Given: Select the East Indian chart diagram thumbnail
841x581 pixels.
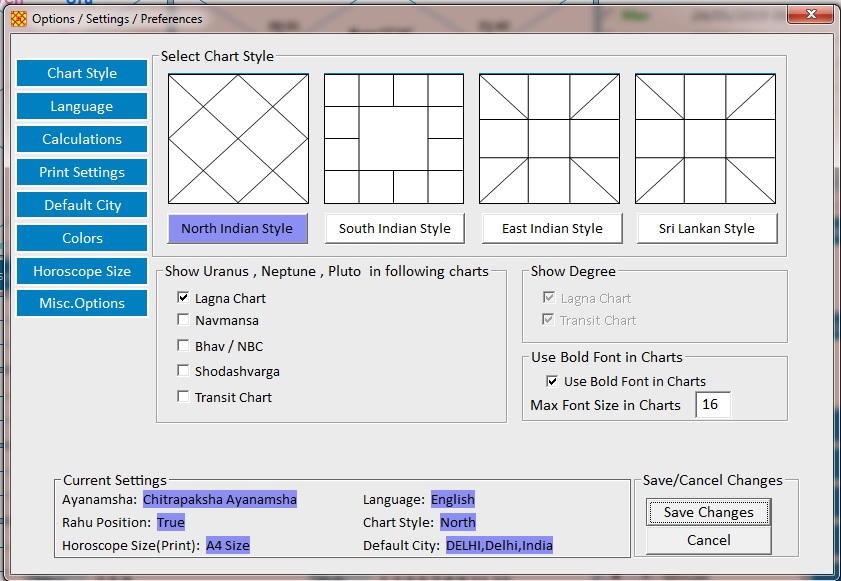Looking at the screenshot, I should (x=549, y=139).
